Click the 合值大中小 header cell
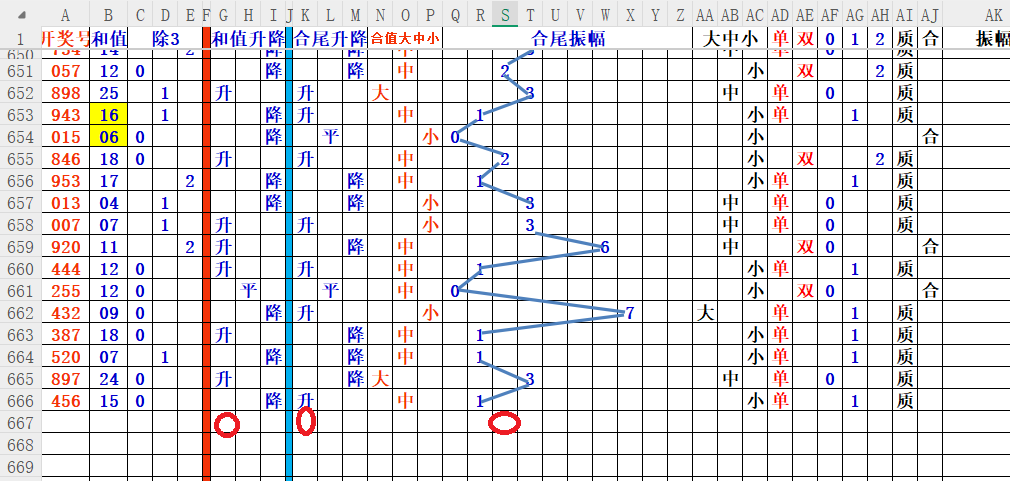 (x=406, y=39)
